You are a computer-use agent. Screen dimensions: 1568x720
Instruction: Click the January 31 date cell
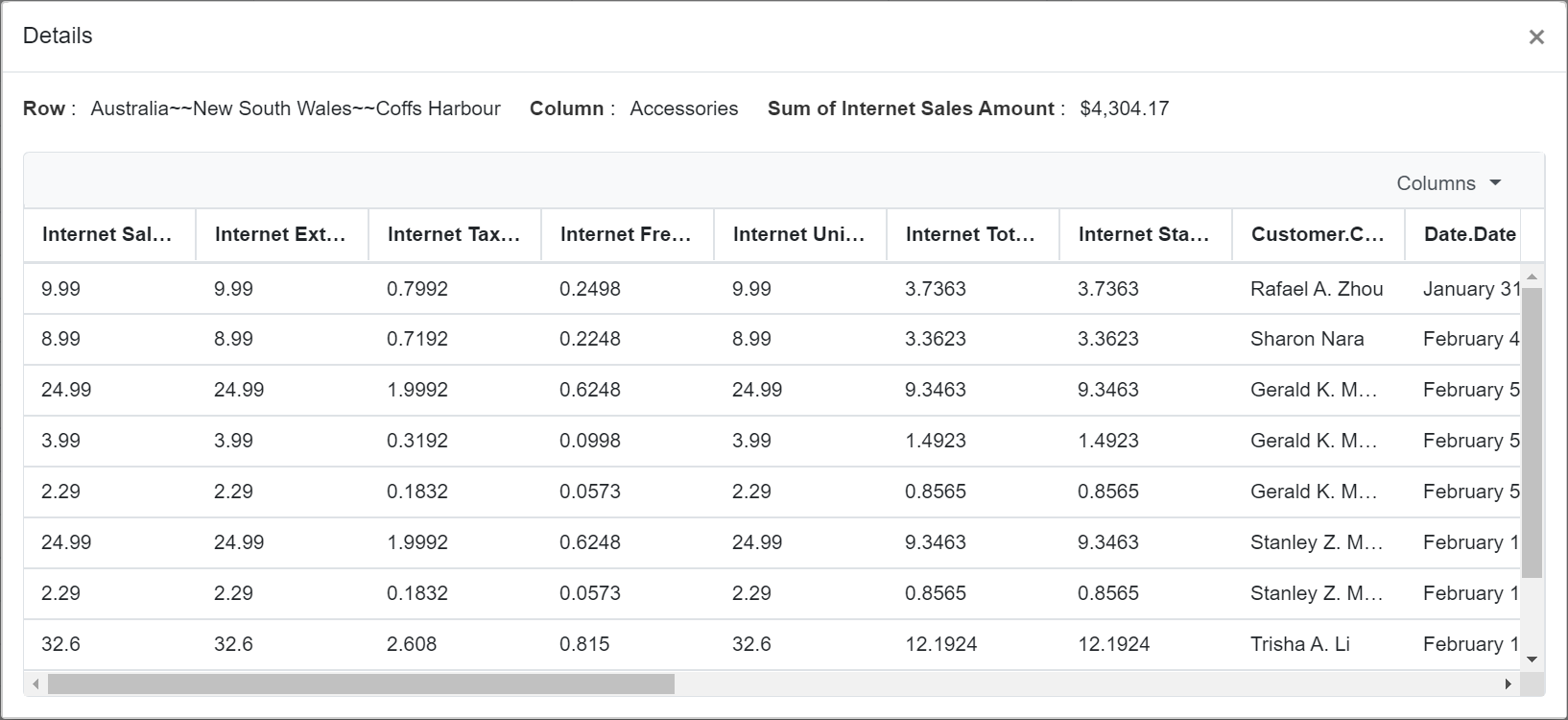point(1463,289)
